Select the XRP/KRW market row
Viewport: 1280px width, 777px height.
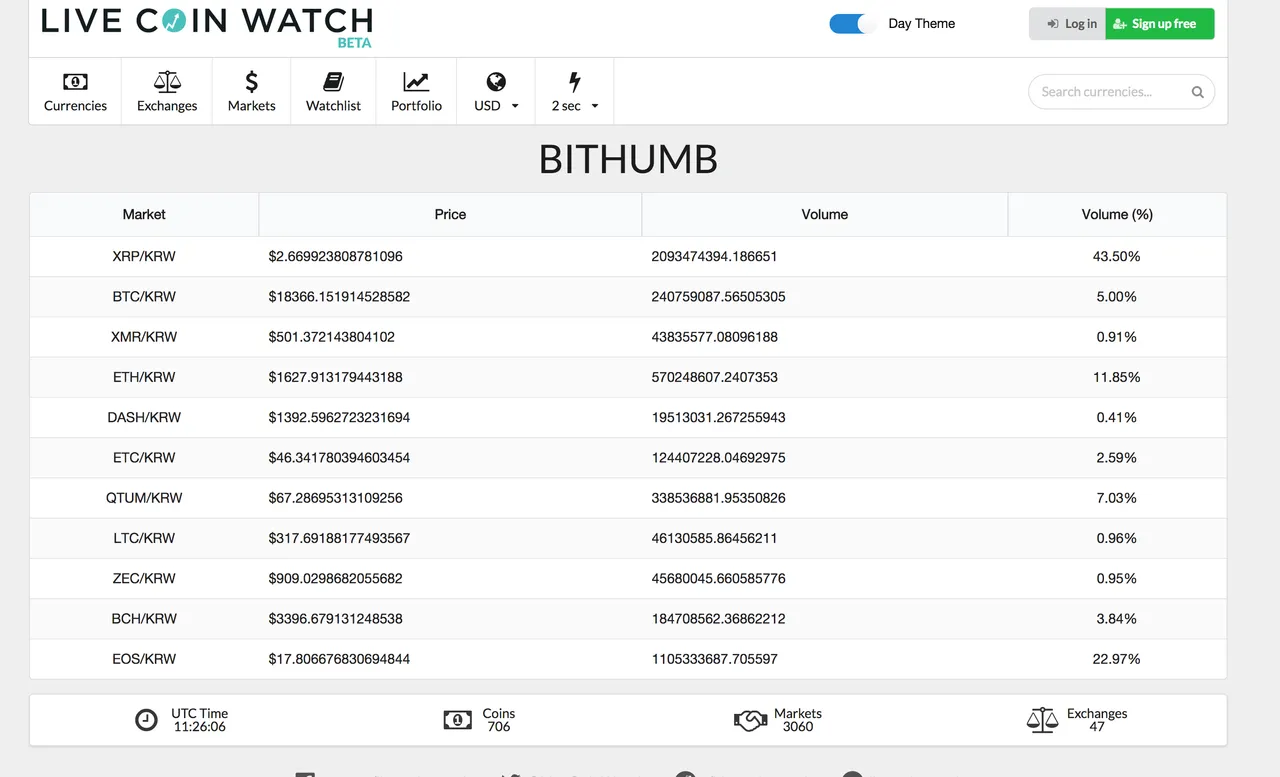[x=628, y=256]
